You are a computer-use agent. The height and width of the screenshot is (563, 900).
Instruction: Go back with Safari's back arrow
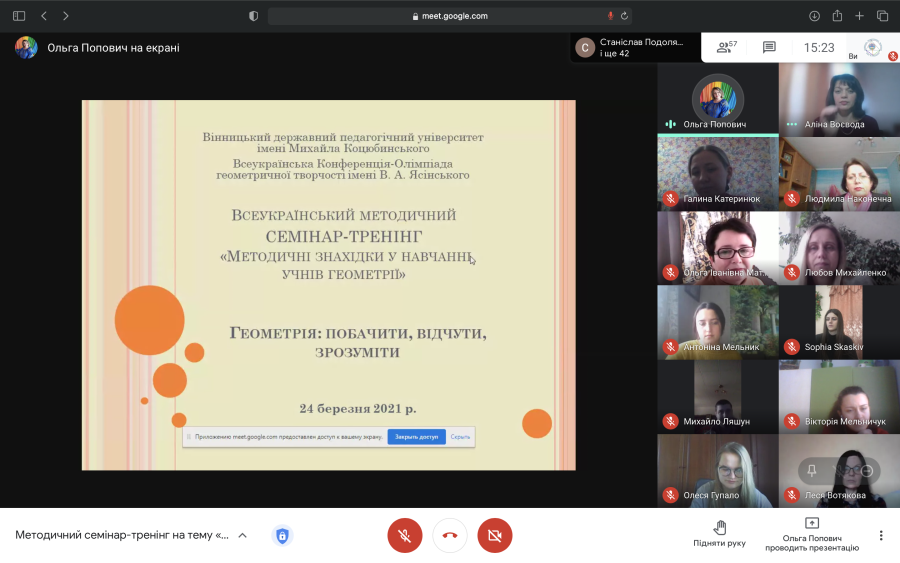click(x=44, y=16)
